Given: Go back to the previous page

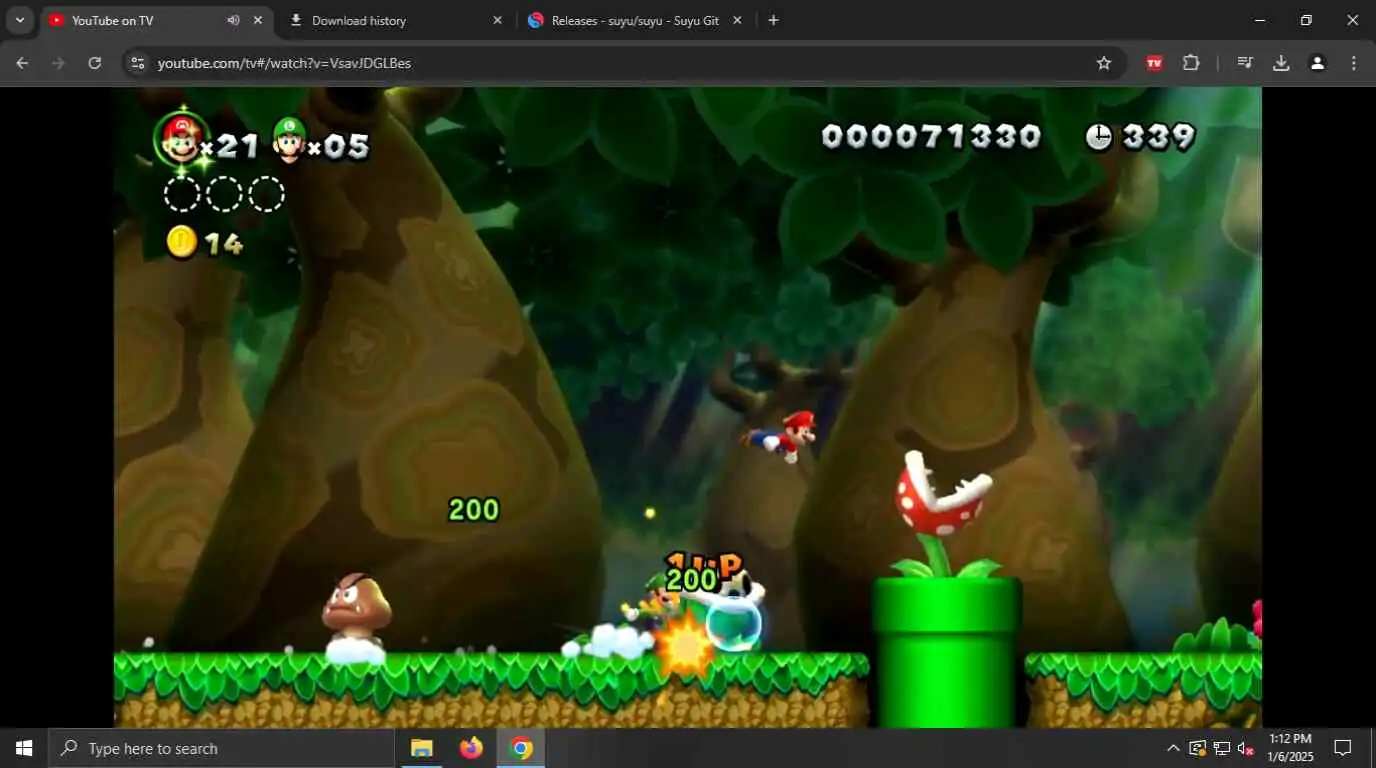Looking at the screenshot, I should [x=22, y=63].
